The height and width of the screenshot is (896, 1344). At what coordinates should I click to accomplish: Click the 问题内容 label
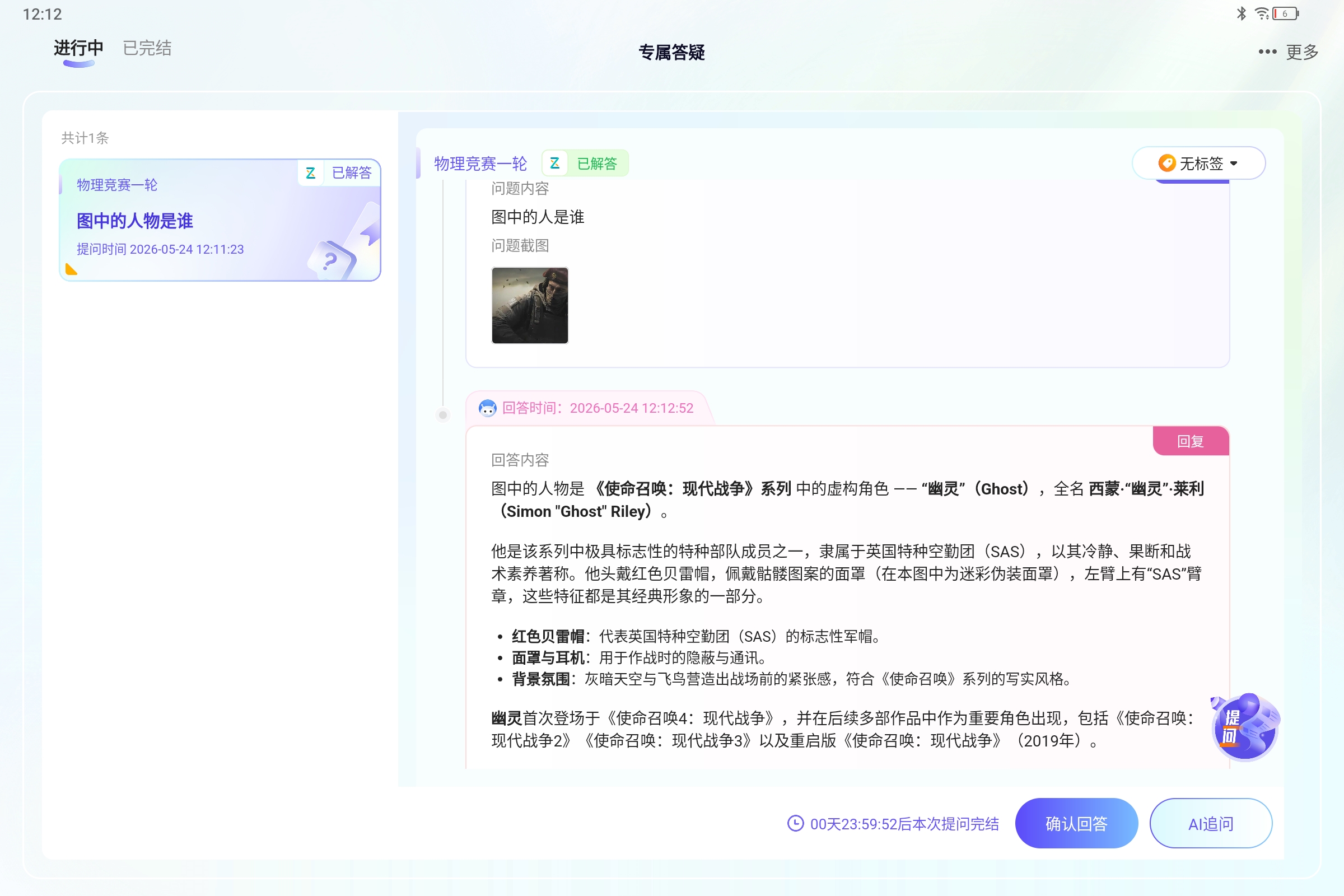[x=520, y=188]
